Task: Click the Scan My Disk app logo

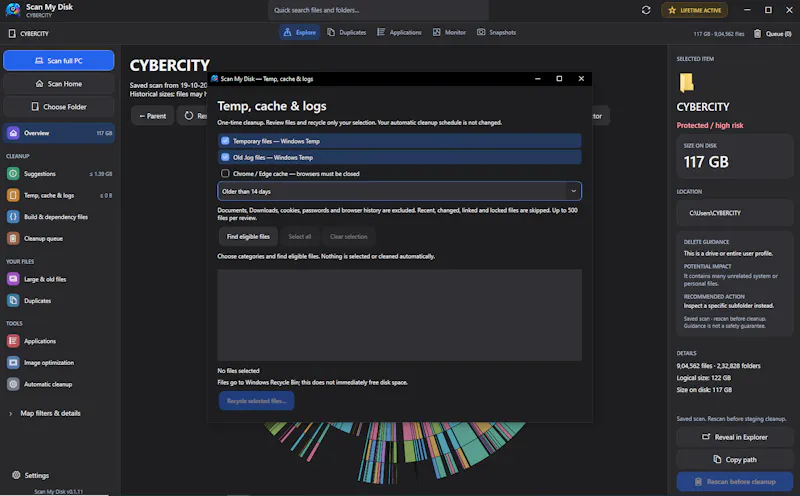Action: tap(12, 10)
